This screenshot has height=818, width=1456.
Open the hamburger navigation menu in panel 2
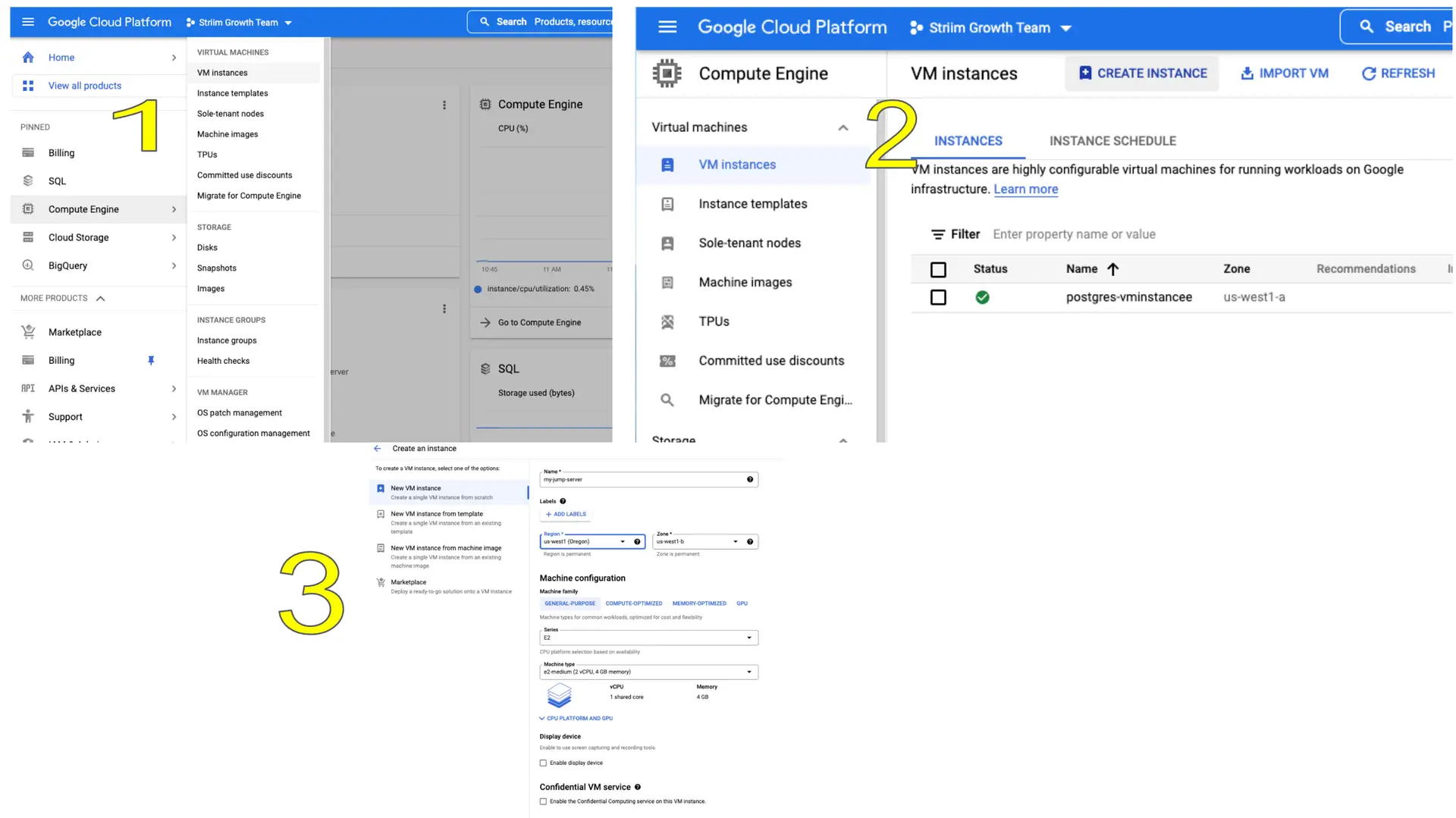point(667,27)
